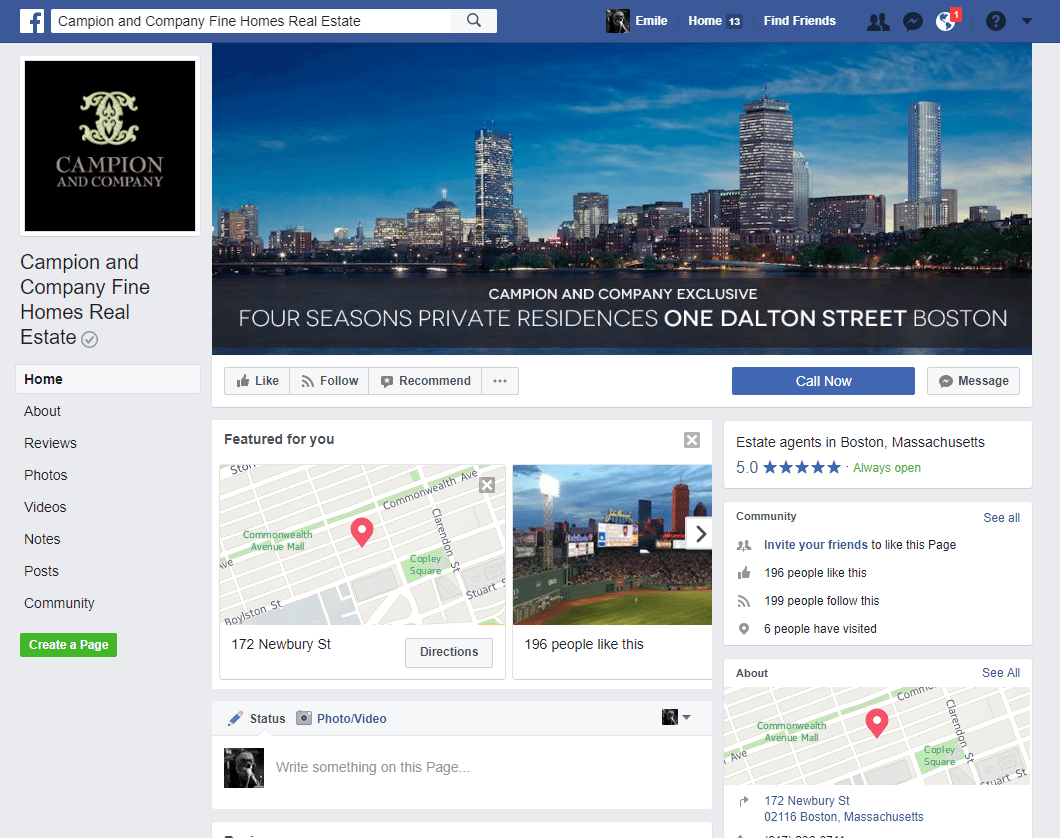Click the Create a Page button
This screenshot has height=838, width=1060.
[68, 645]
